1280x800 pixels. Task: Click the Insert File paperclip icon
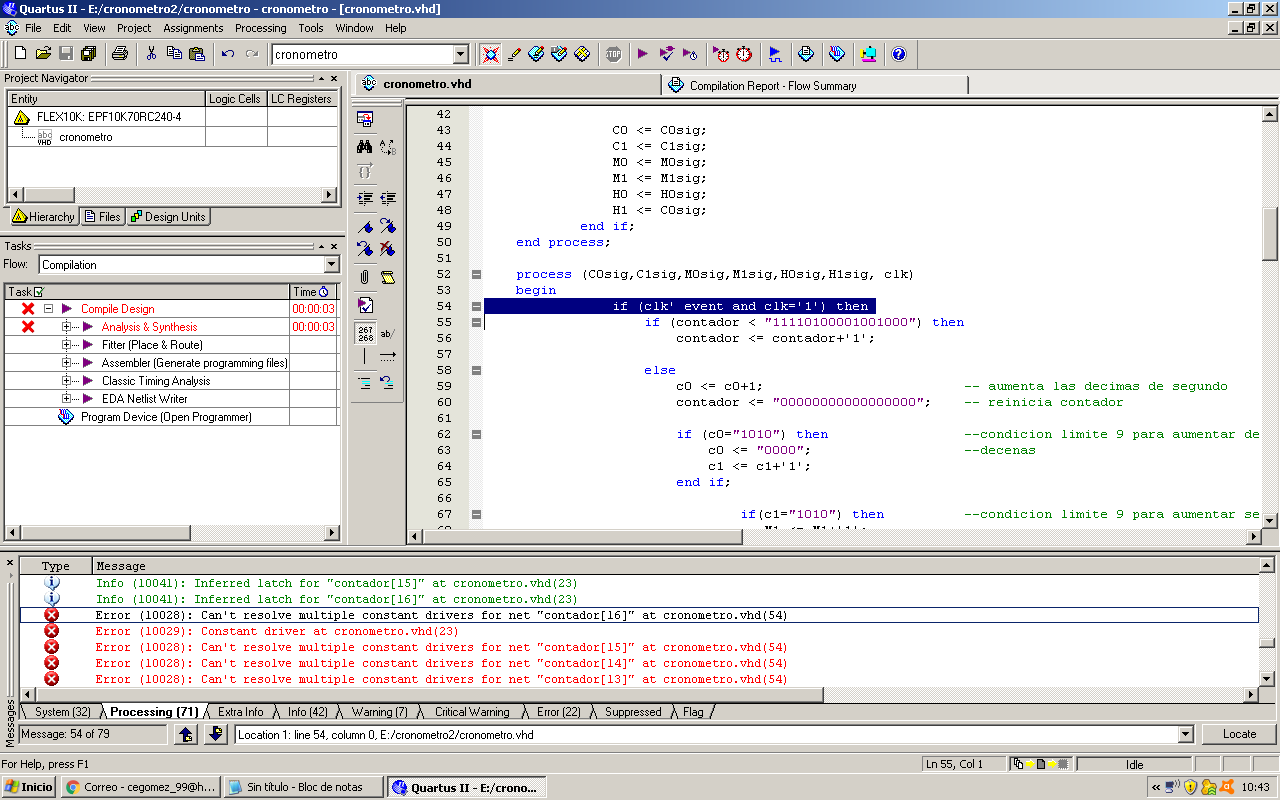coord(365,277)
